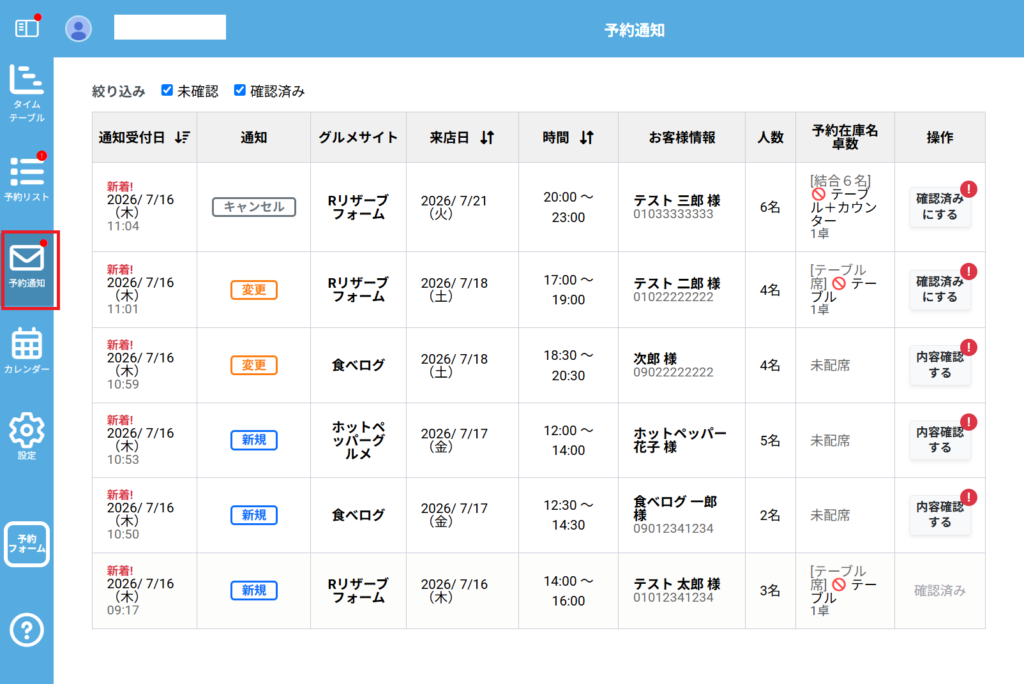Click 内容確認する for 次郎 様
The width and height of the screenshot is (1024, 684).
click(939, 365)
